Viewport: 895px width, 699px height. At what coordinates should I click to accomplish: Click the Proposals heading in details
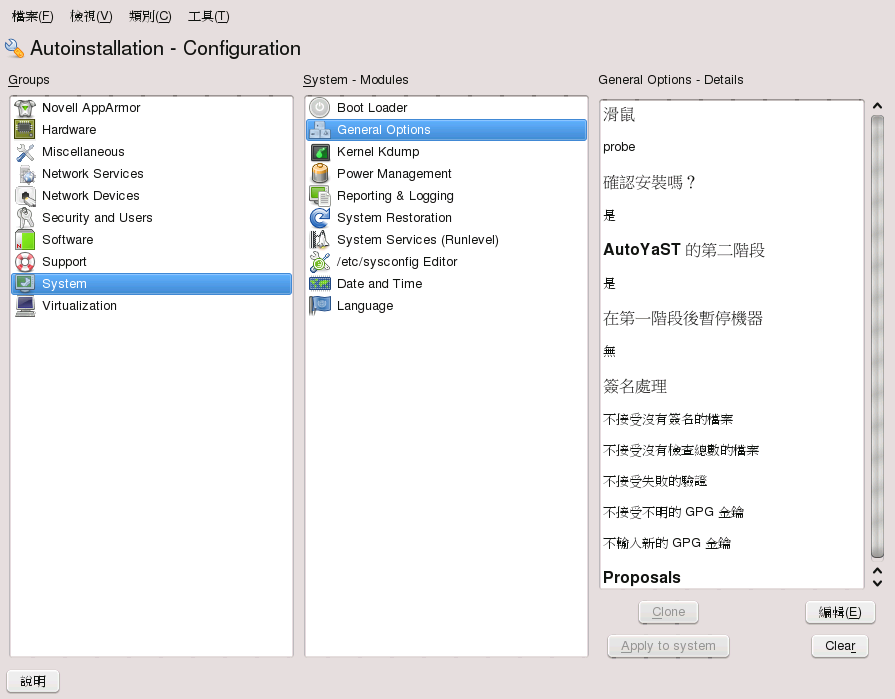[642, 577]
